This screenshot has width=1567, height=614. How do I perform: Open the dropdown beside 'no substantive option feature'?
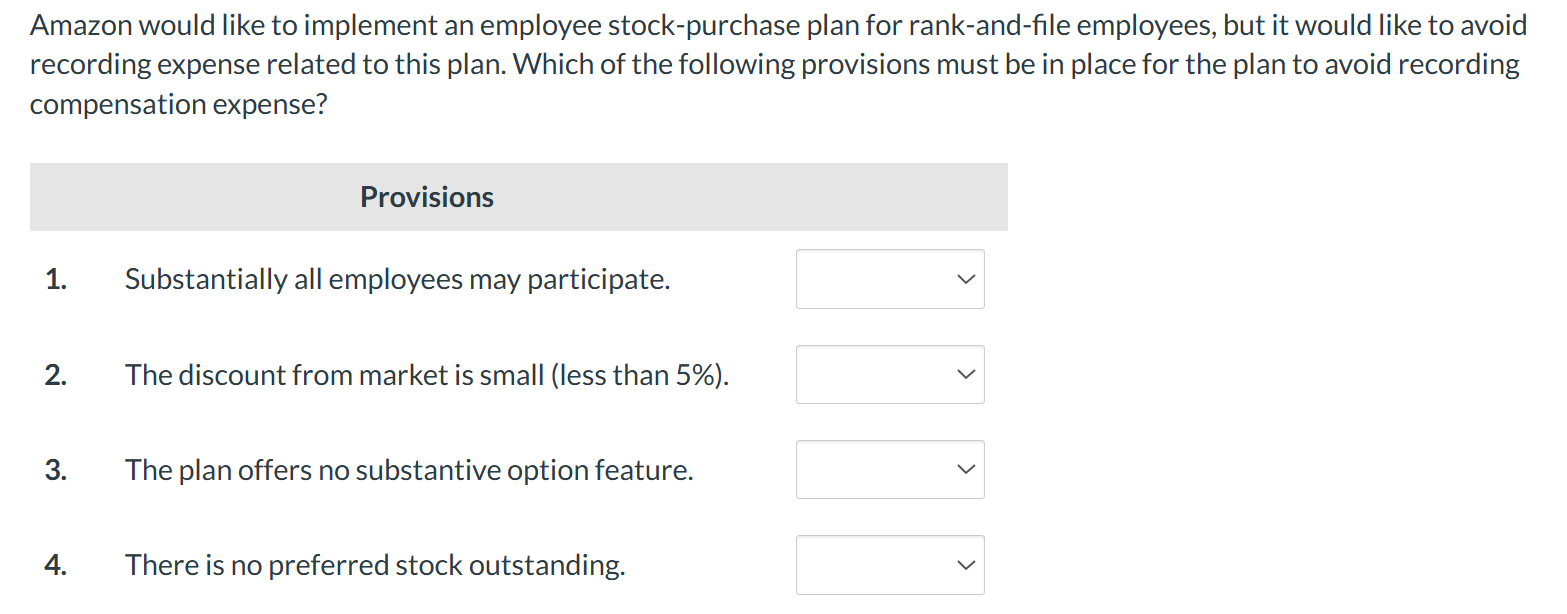point(889,469)
